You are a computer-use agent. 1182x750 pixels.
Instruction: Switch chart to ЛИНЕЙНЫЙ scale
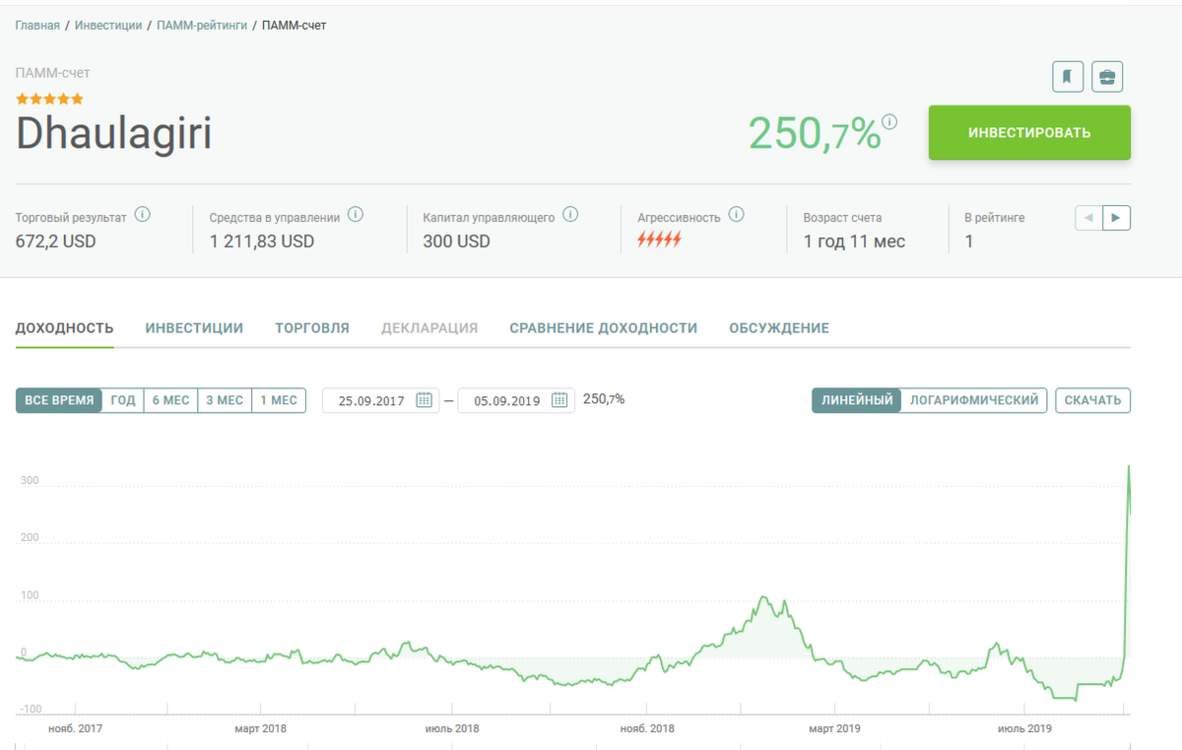pos(856,400)
